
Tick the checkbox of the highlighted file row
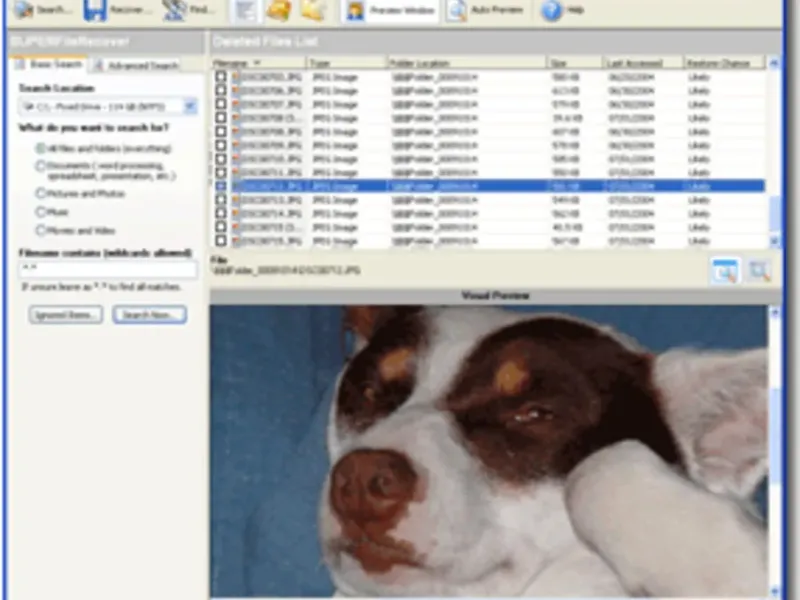221,186
